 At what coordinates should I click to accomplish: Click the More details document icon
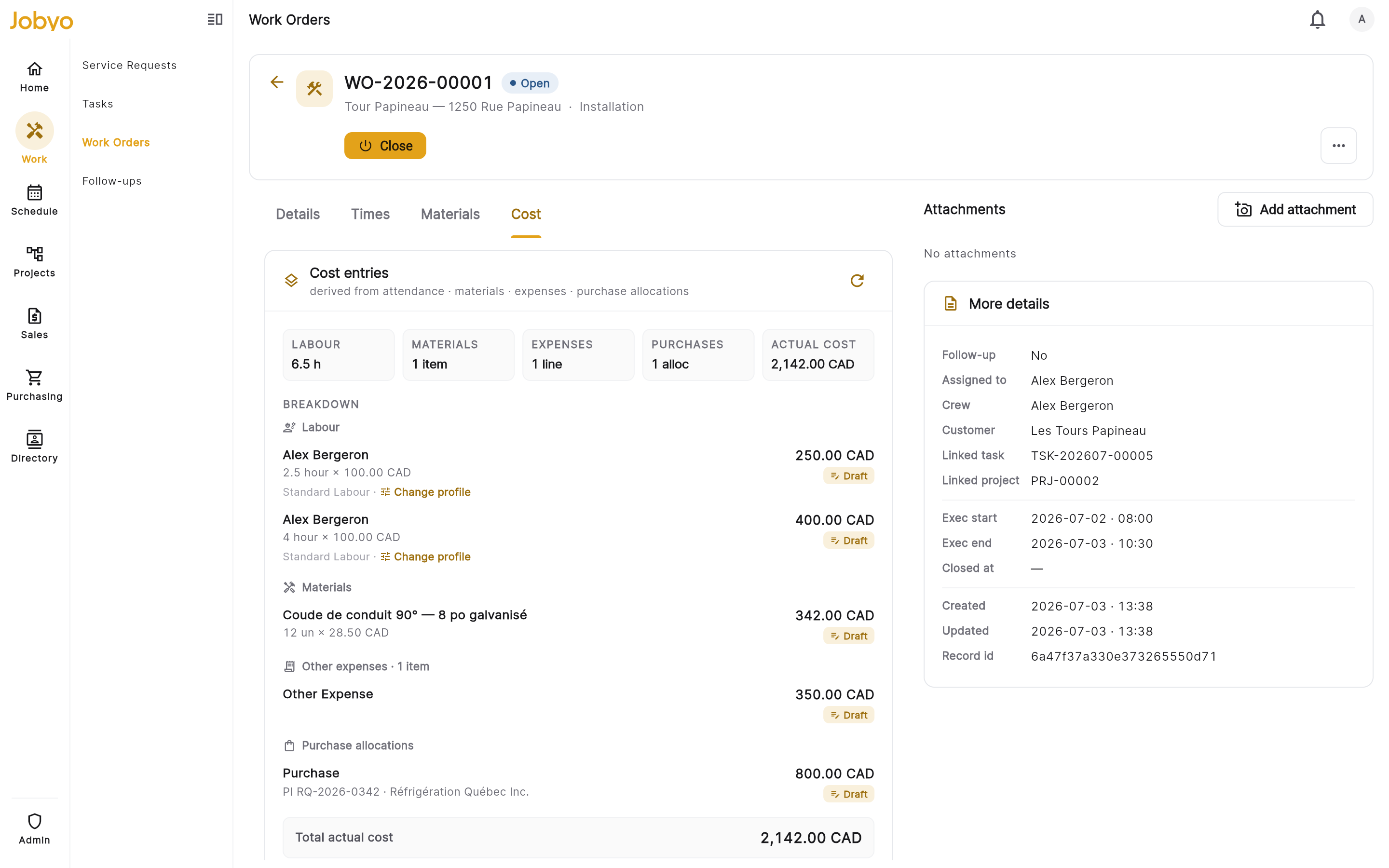(x=951, y=304)
